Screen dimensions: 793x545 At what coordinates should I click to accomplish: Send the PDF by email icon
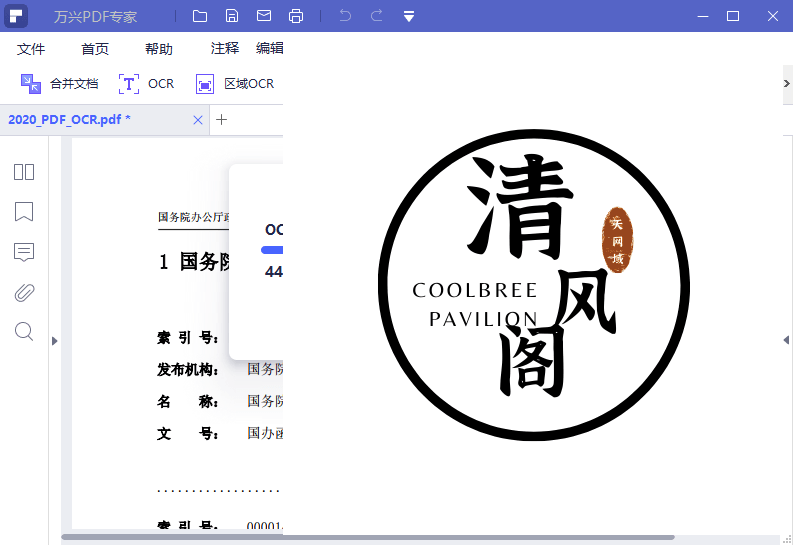[x=263, y=16]
